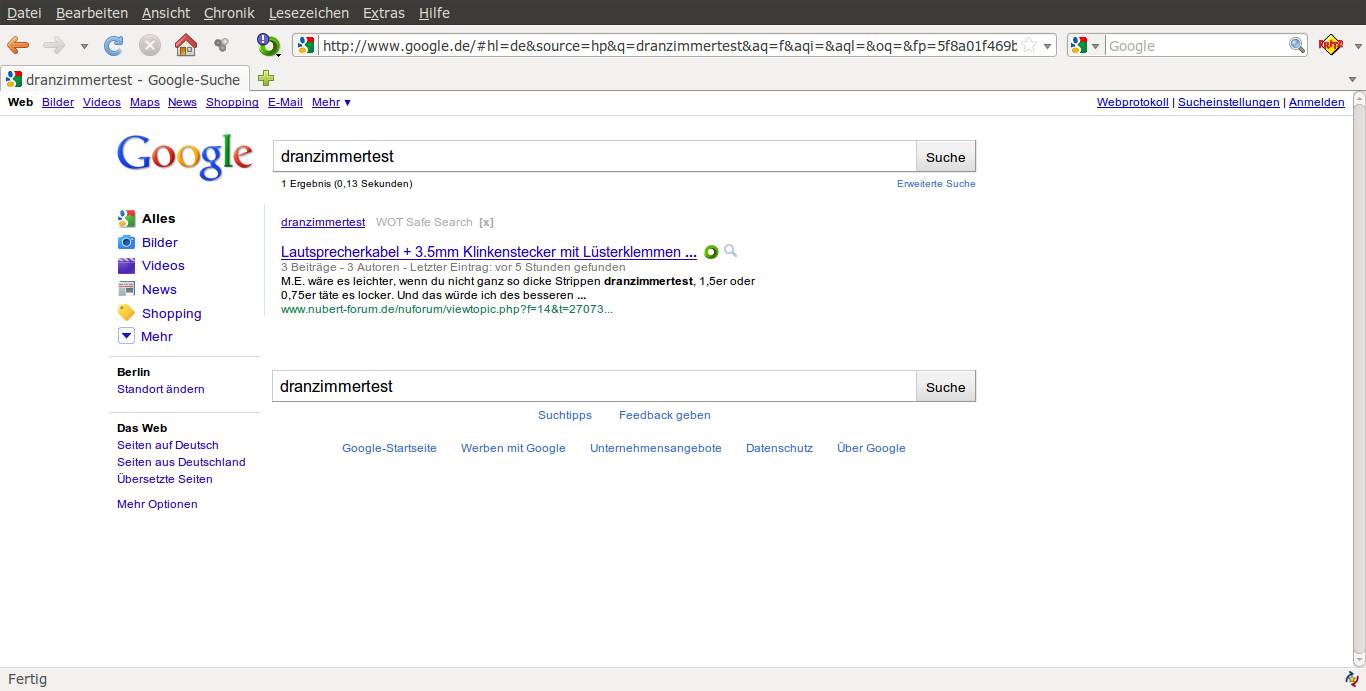Click the browser Back arrow button

18,45
